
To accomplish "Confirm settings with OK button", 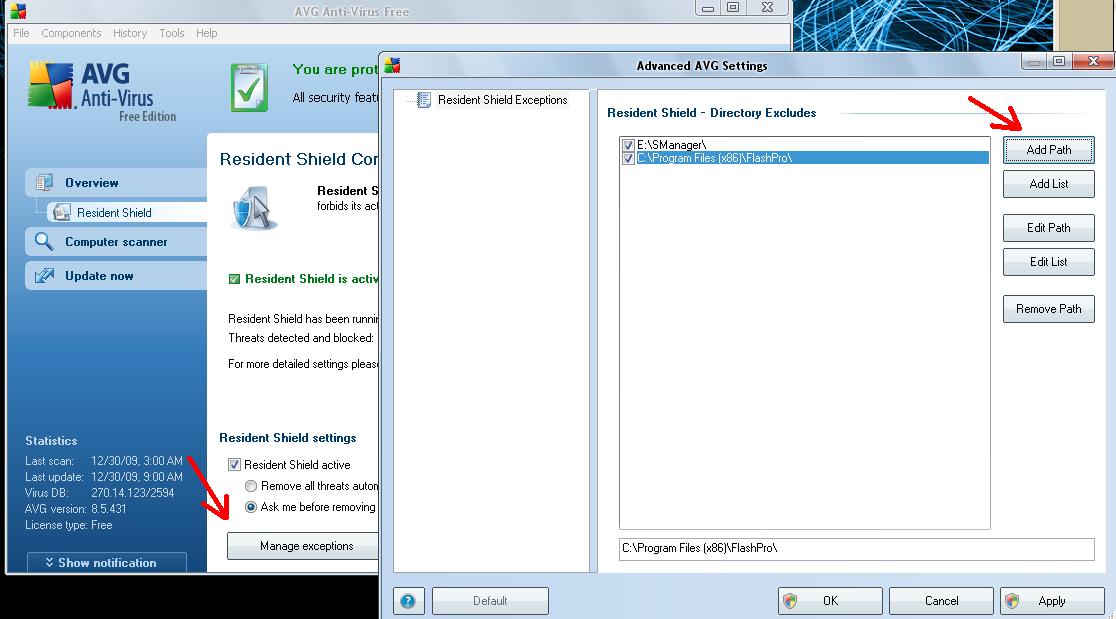I will coord(830,601).
